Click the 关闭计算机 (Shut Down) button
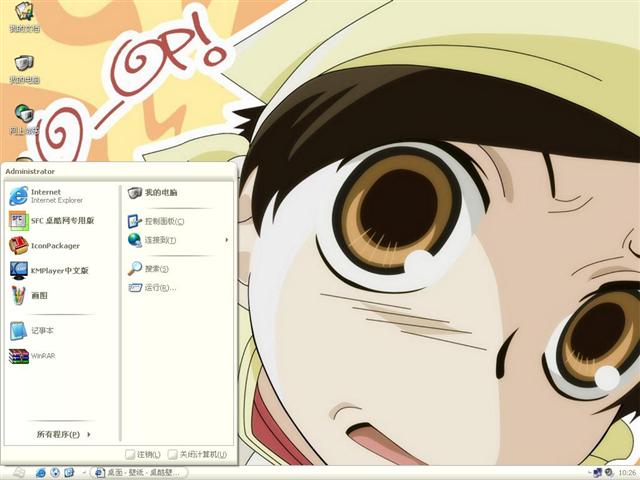This screenshot has width=640, height=480. coord(198,454)
